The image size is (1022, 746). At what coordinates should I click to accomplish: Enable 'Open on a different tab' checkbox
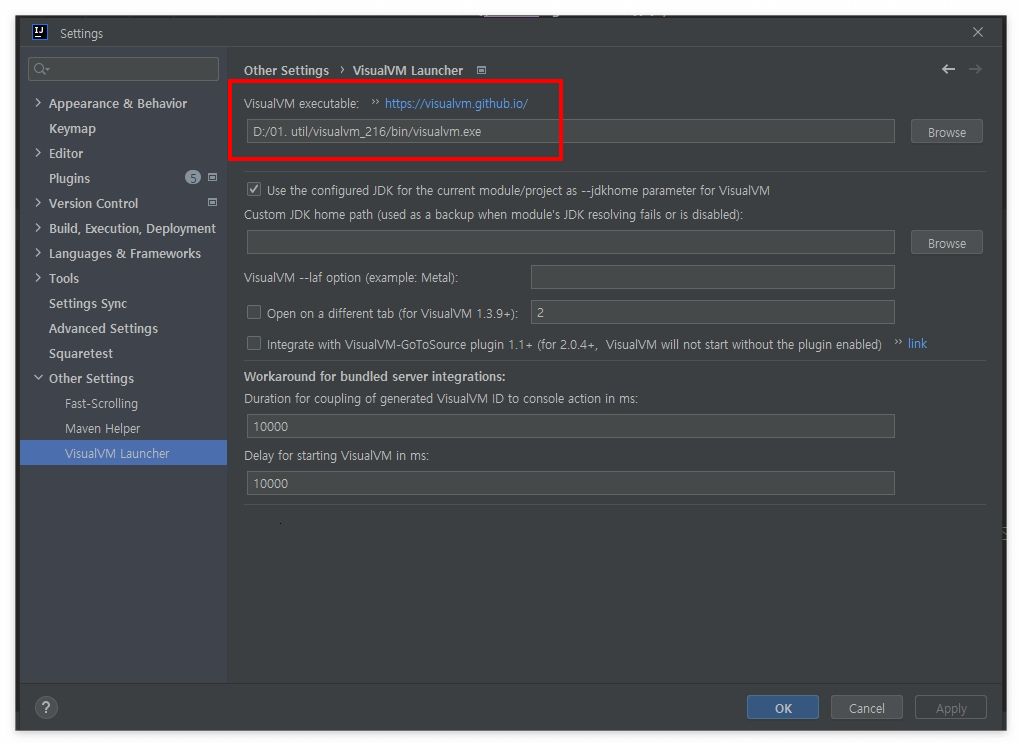click(x=254, y=313)
